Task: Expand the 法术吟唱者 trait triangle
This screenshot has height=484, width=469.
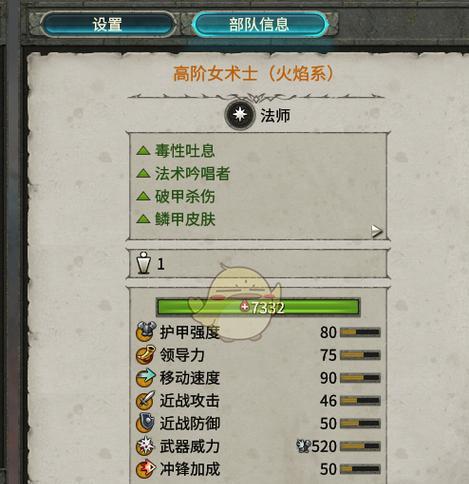Action: 143,173
